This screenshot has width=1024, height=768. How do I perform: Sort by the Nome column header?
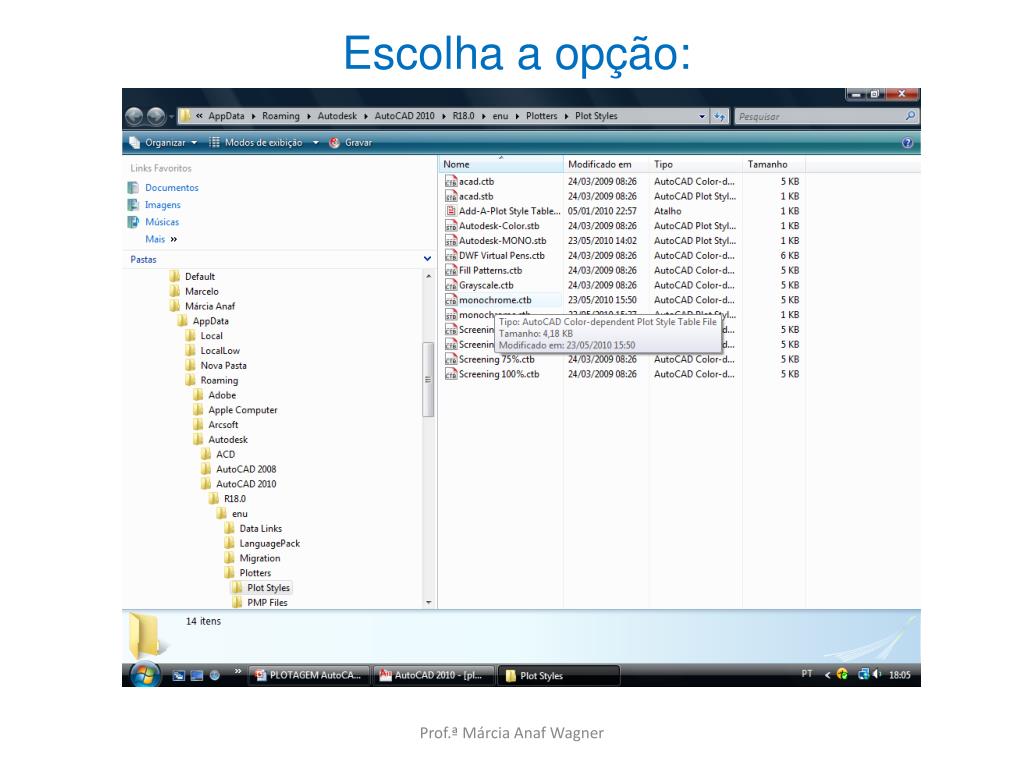500,165
